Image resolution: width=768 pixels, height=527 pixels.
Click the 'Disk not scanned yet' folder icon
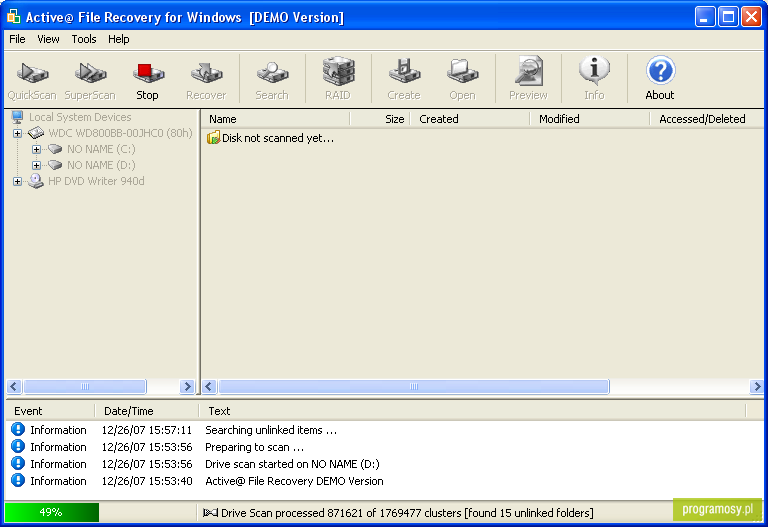pyautogui.click(x=213, y=138)
